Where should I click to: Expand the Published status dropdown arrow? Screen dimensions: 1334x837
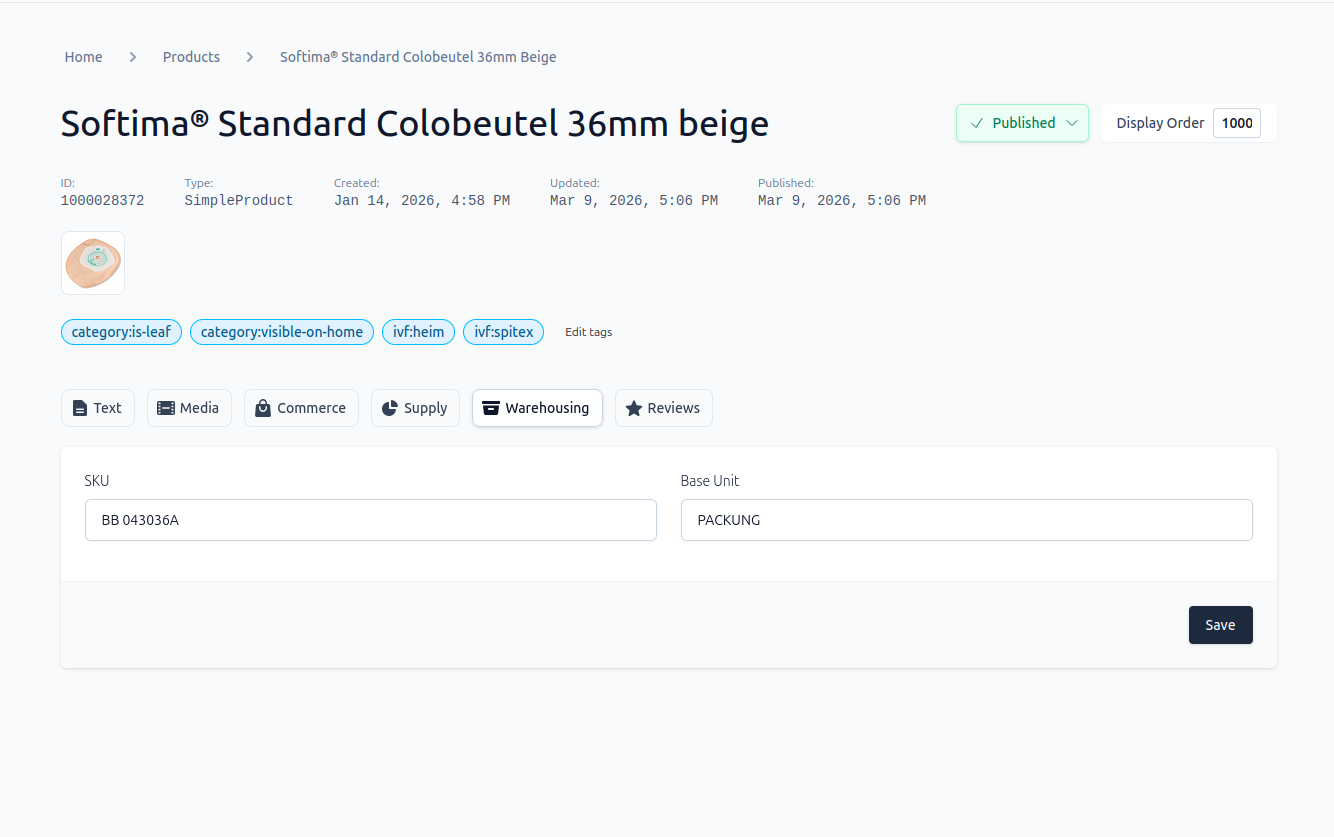coord(1072,123)
